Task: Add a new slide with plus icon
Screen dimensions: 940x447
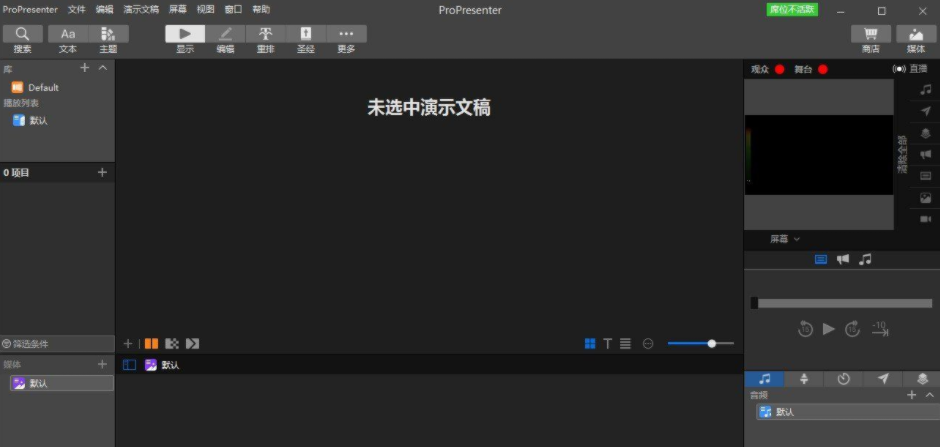Action: click(128, 343)
